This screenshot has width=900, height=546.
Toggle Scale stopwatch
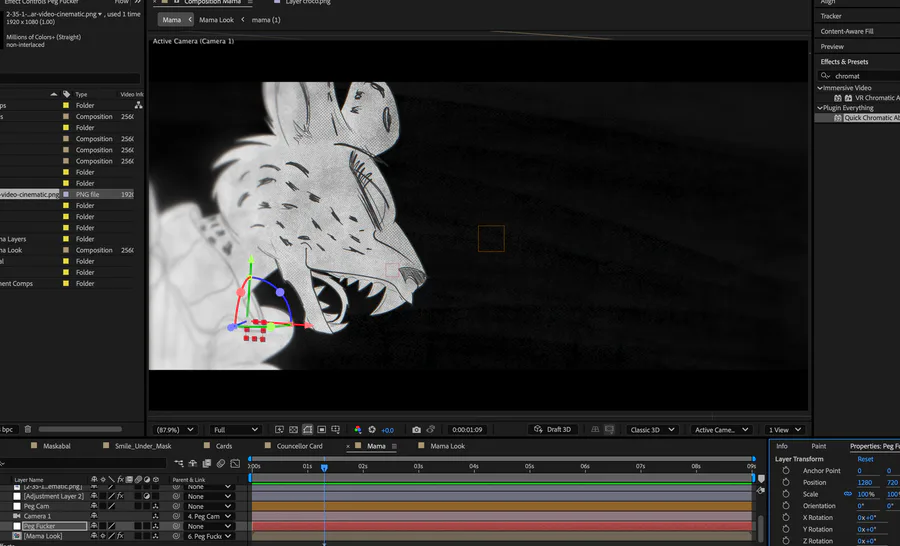click(x=786, y=494)
